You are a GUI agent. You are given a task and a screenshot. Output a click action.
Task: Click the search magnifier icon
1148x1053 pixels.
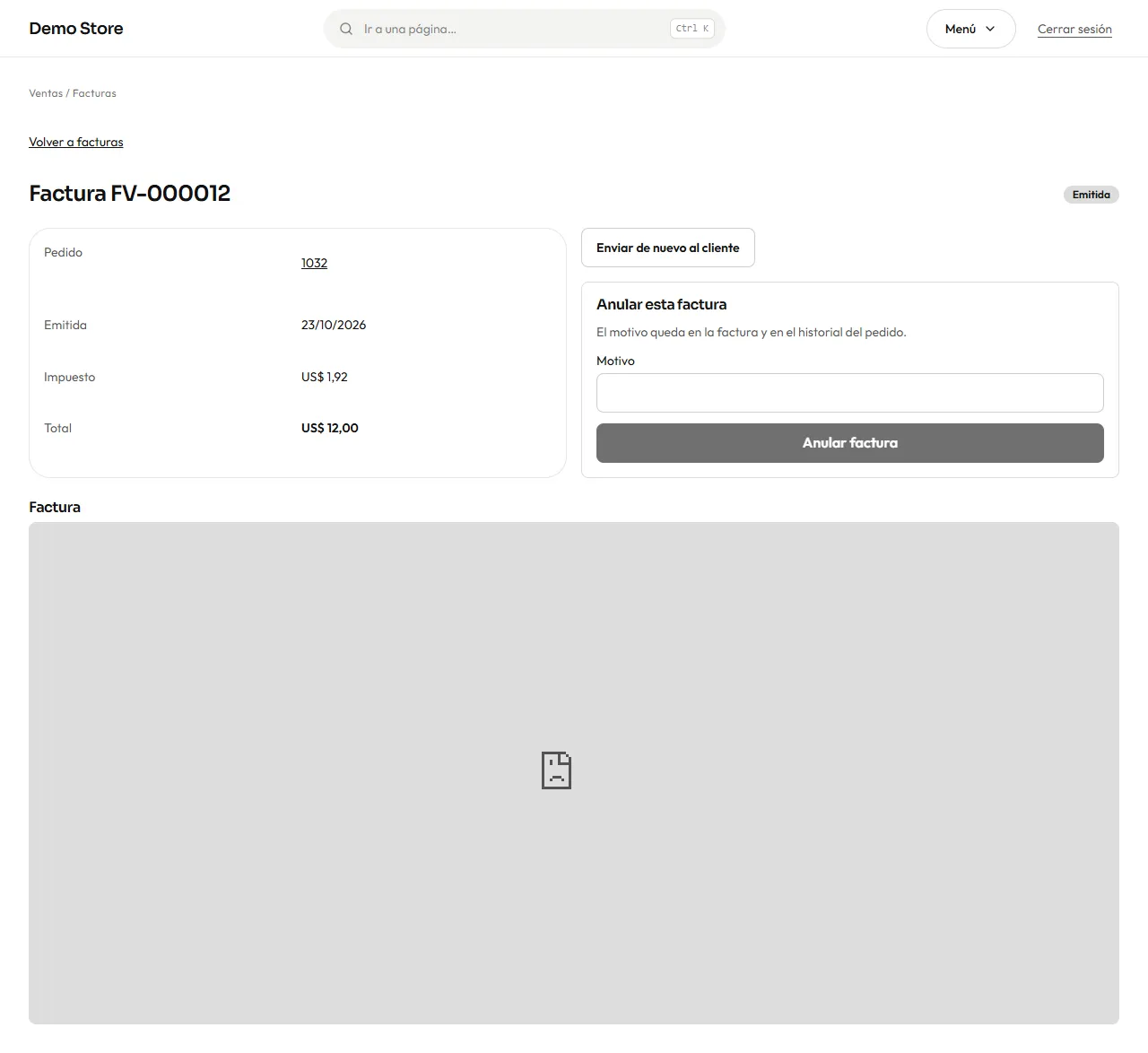pos(346,29)
